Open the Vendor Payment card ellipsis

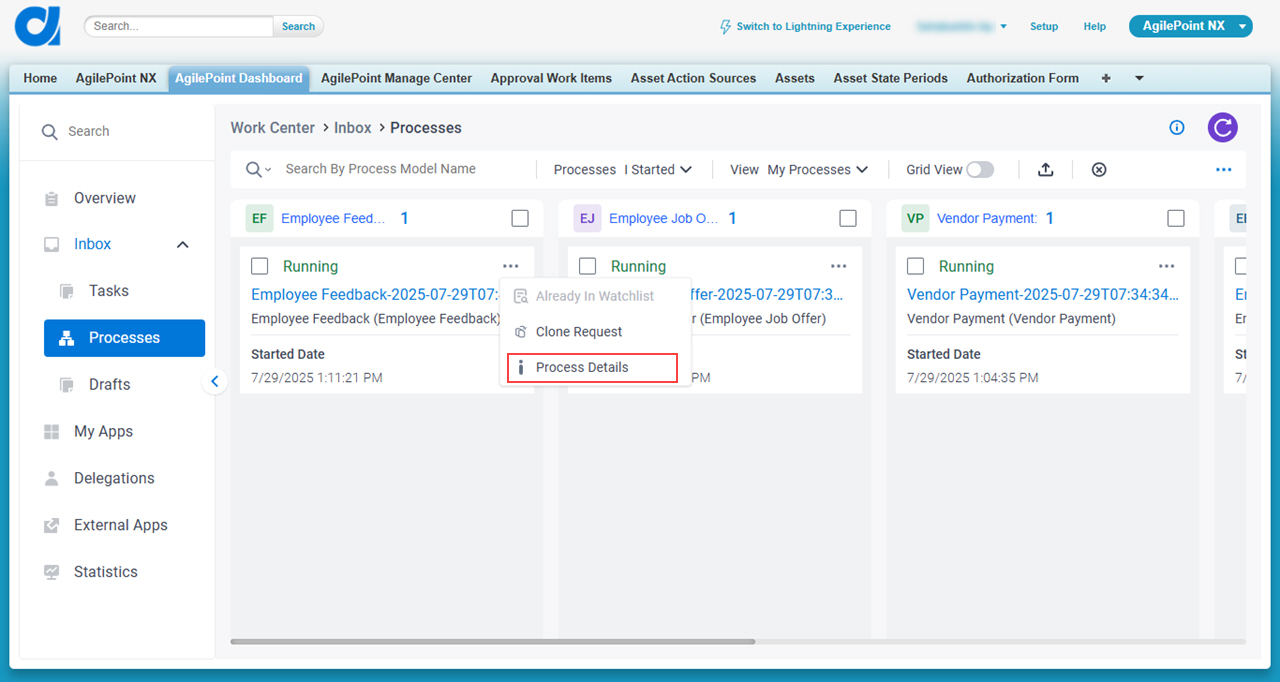pyautogui.click(x=1167, y=266)
